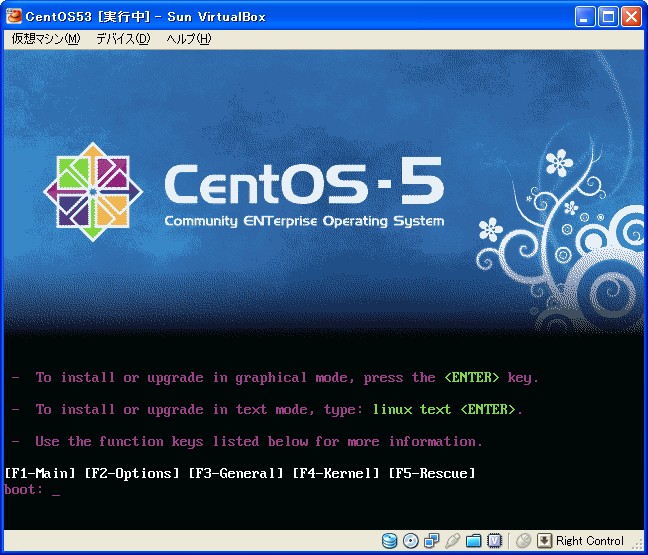The width and height of the screenshot is (648, 555).
Task: Click the mouse integration status icon
Action: click(524, 541)
